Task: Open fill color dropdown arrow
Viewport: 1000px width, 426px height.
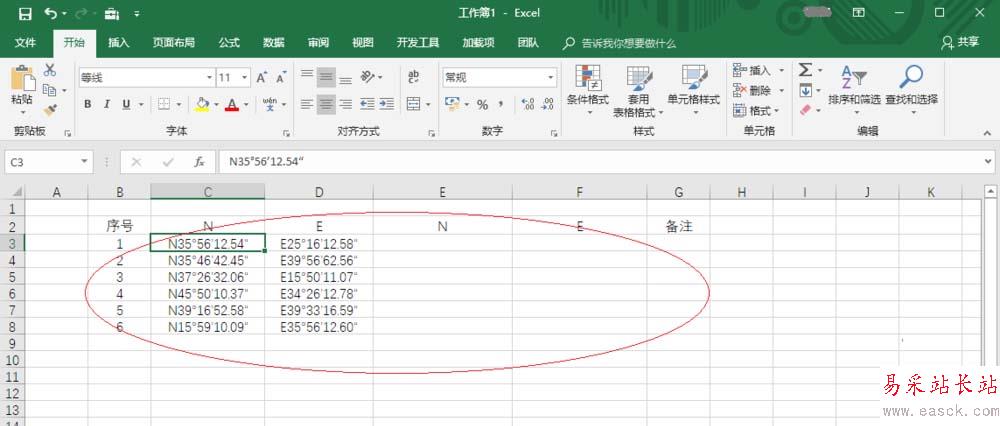Action: point(216,104)
